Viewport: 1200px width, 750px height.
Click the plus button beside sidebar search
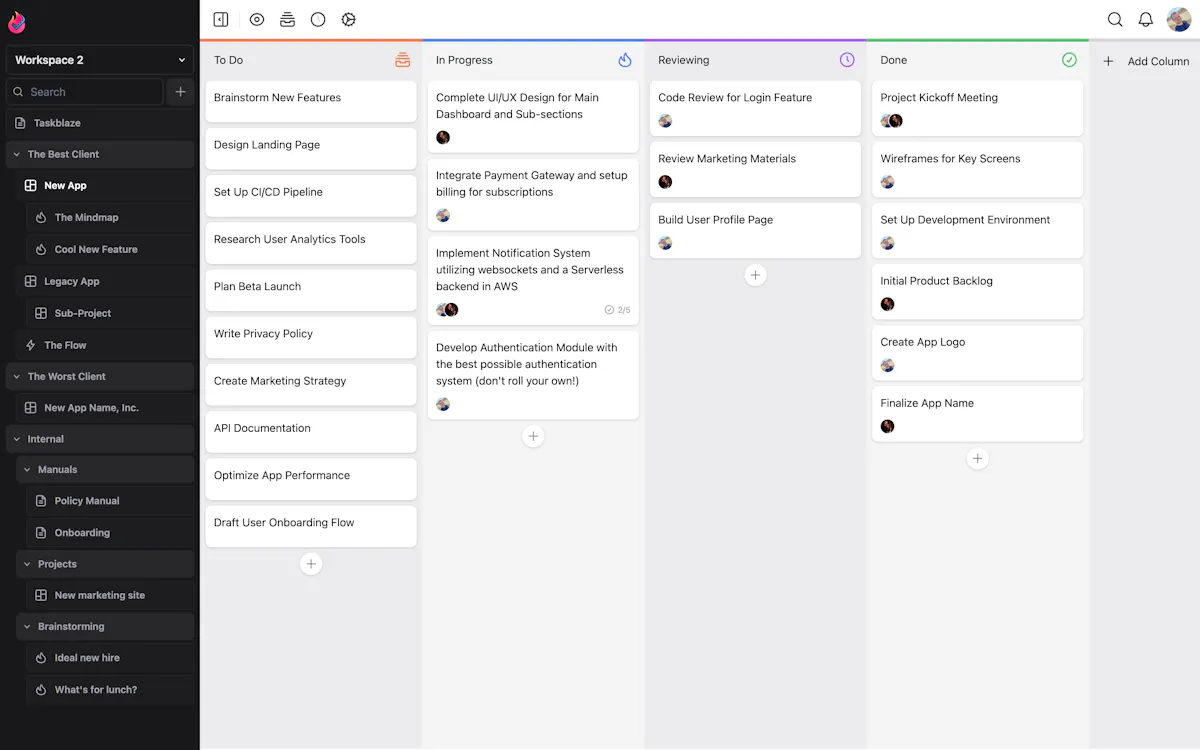coord(180,92)
